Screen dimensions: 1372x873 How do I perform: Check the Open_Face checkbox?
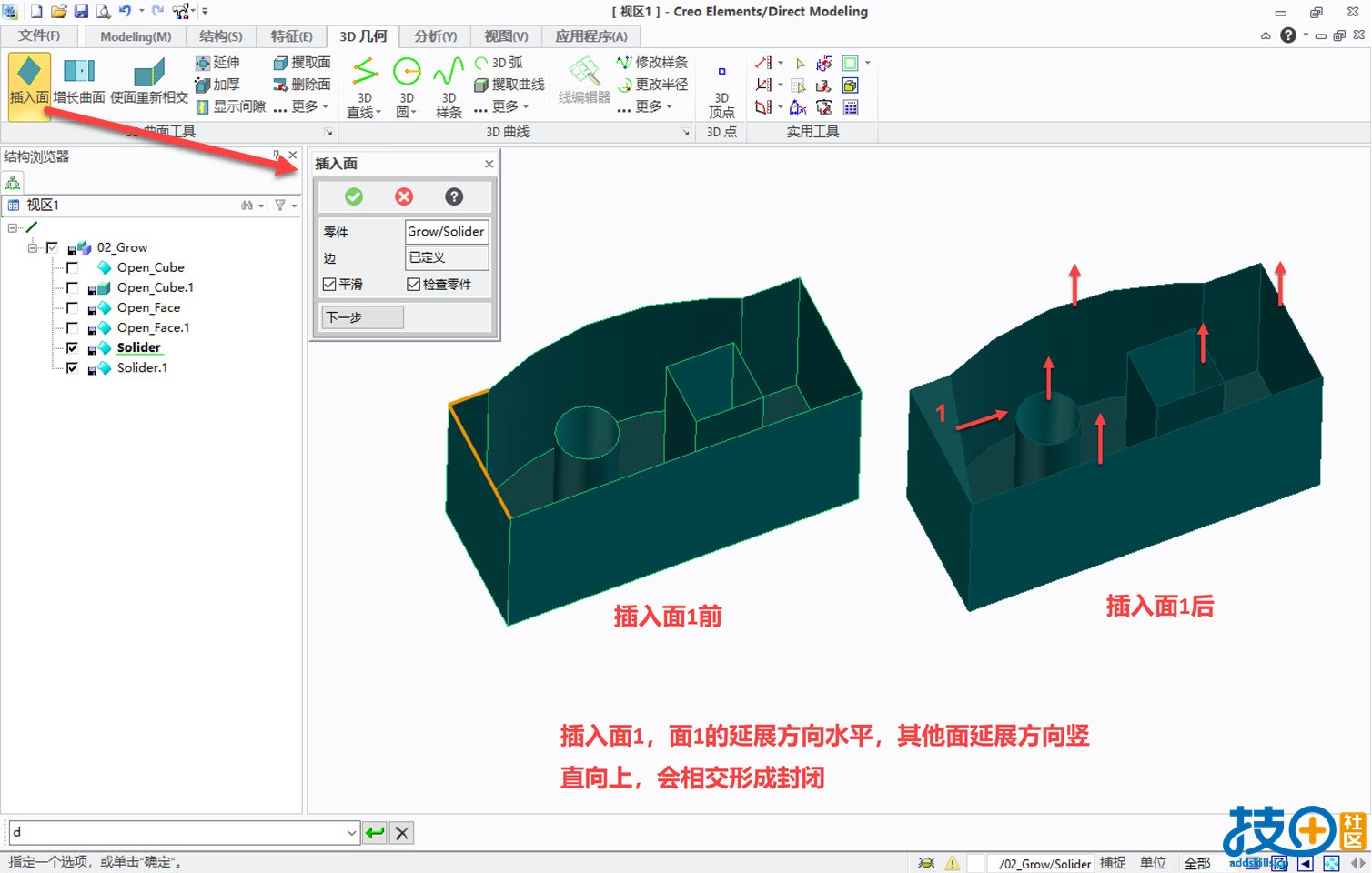[72, 307]
